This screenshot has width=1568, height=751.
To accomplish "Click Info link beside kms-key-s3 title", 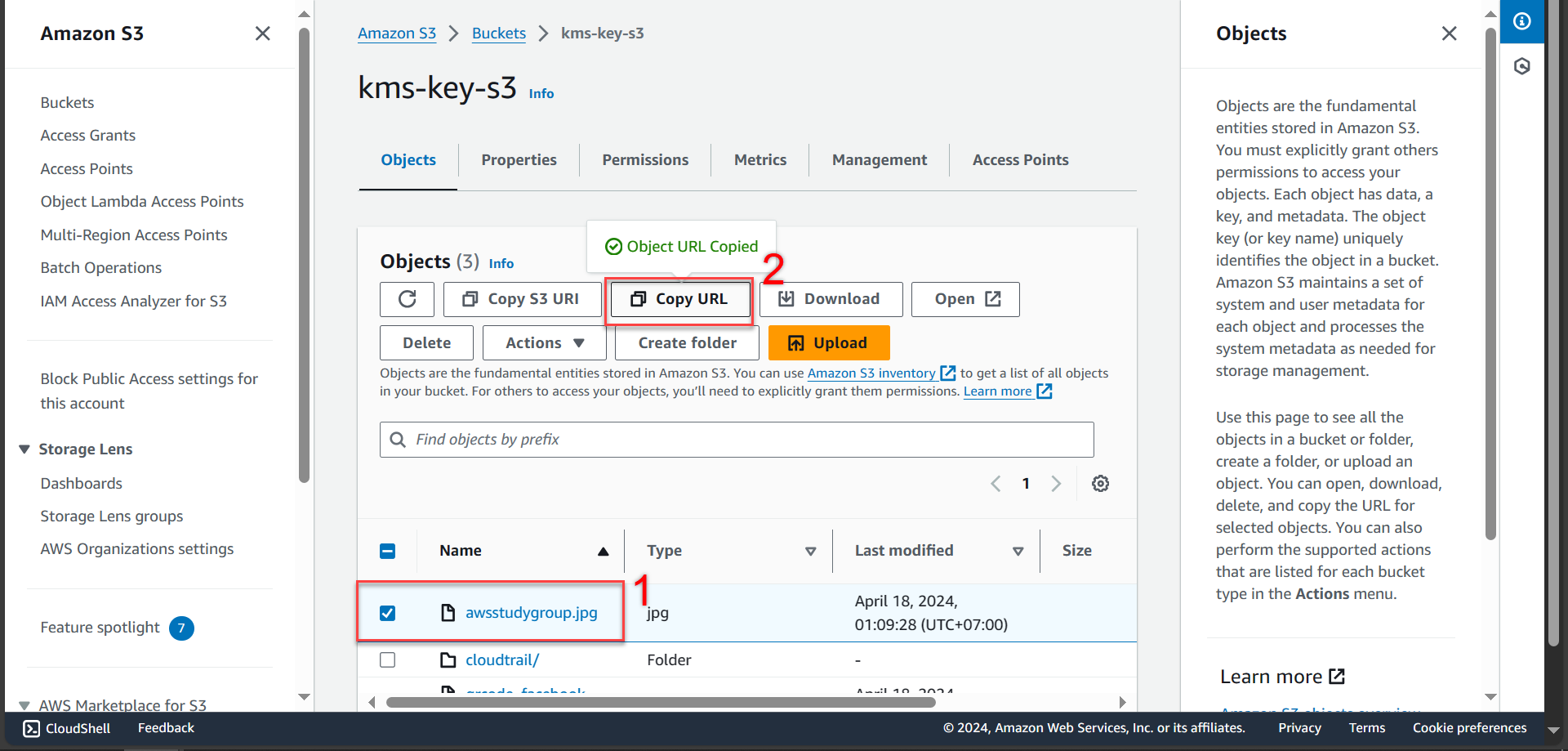I will point(541,93).
